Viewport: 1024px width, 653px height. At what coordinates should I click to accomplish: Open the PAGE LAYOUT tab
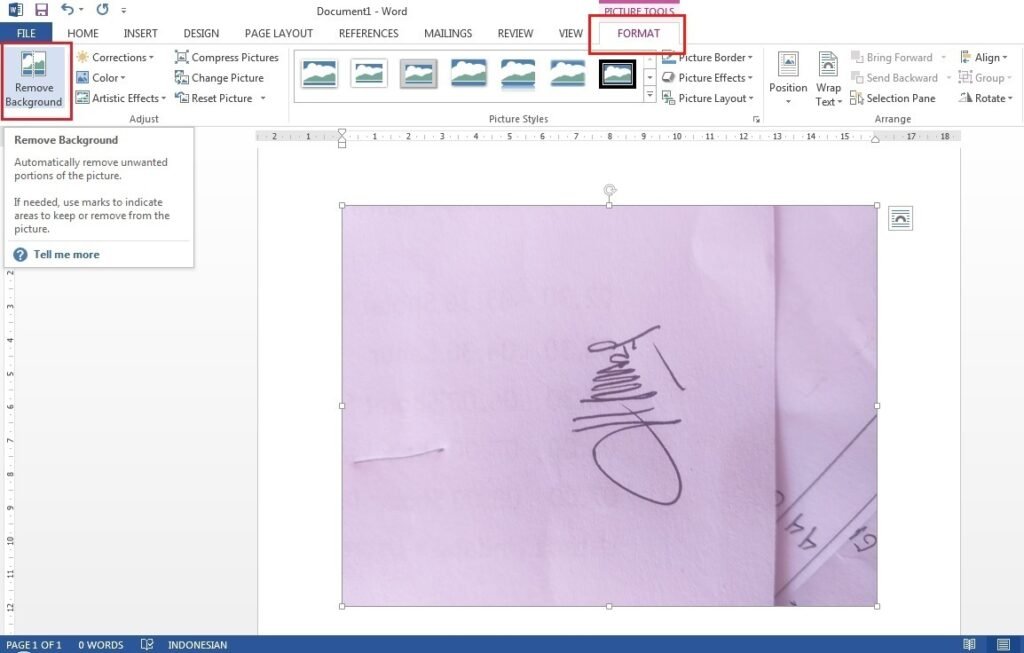pyautogui.click(x=279, y=33)
